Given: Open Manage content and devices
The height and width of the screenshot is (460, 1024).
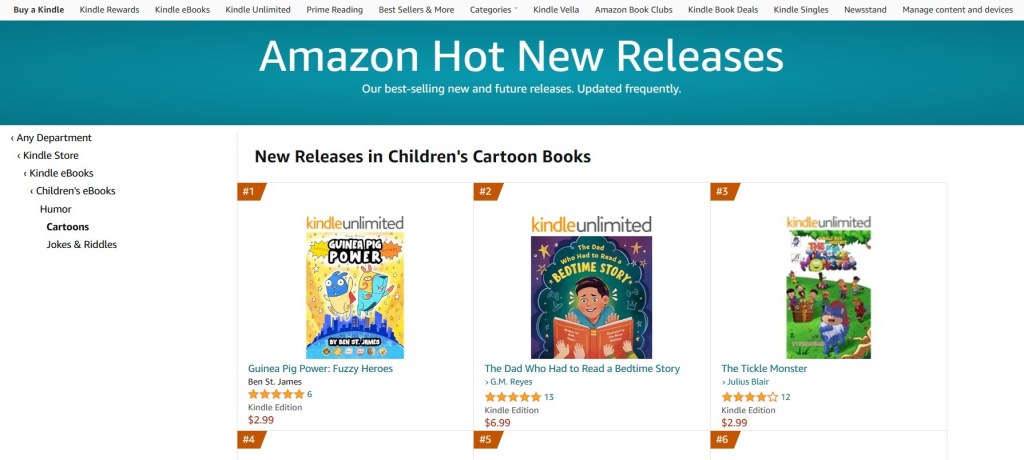Looking at the screenshot, I should pos(957,10).
